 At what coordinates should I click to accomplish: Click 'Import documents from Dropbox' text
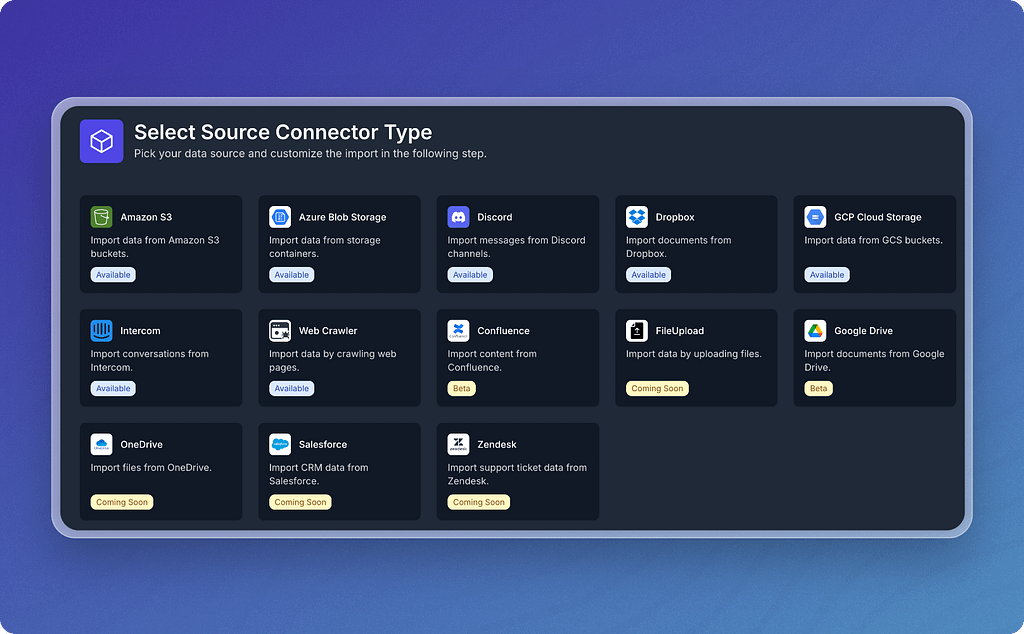[x=679, y=247]
